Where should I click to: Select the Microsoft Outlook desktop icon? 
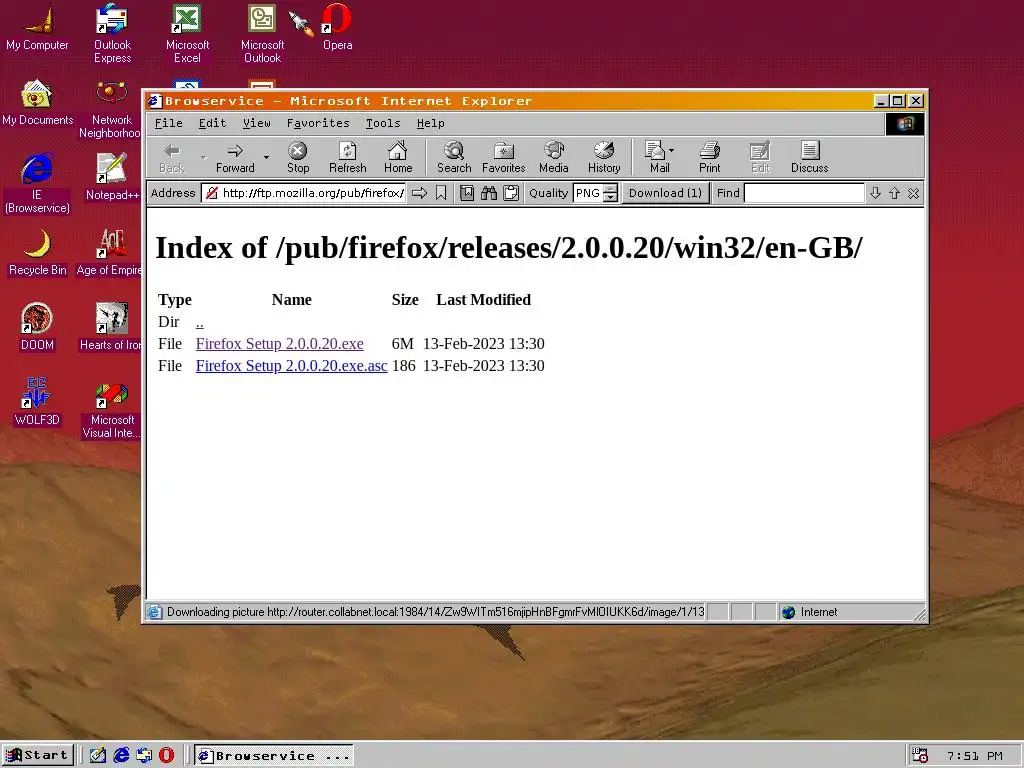[263, 33]
